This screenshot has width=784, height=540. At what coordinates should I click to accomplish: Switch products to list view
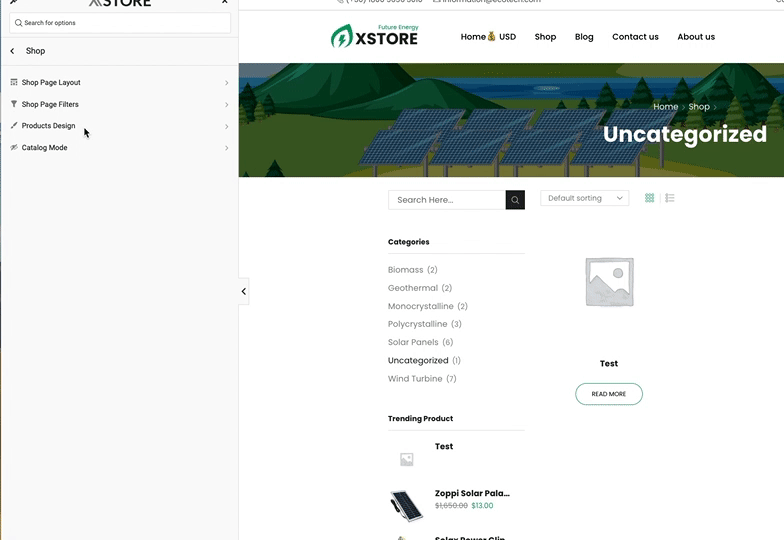[670, 198]
